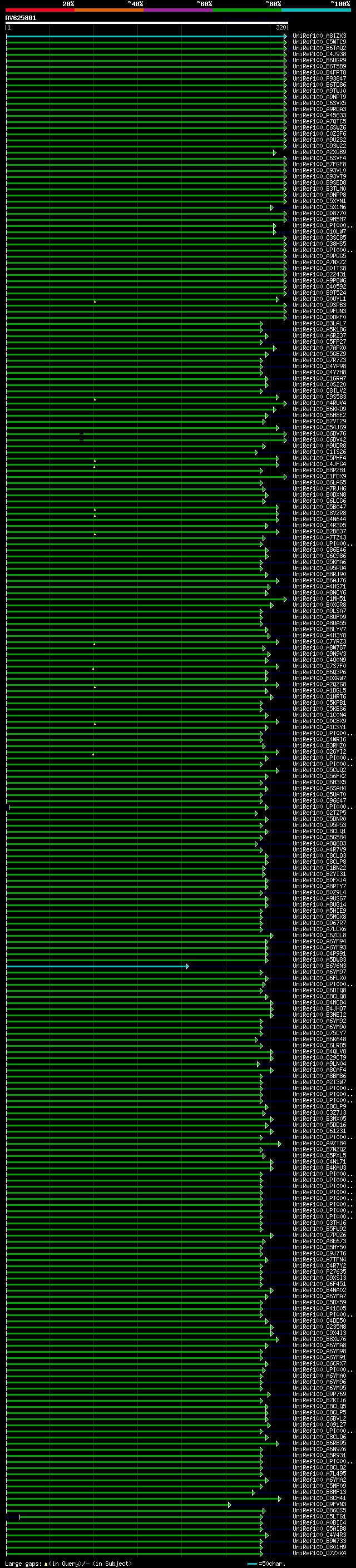Open hit UniRef100_B6UGR9
The height and width of the screenshot is (1568, 356).
(x=319, y=60)
